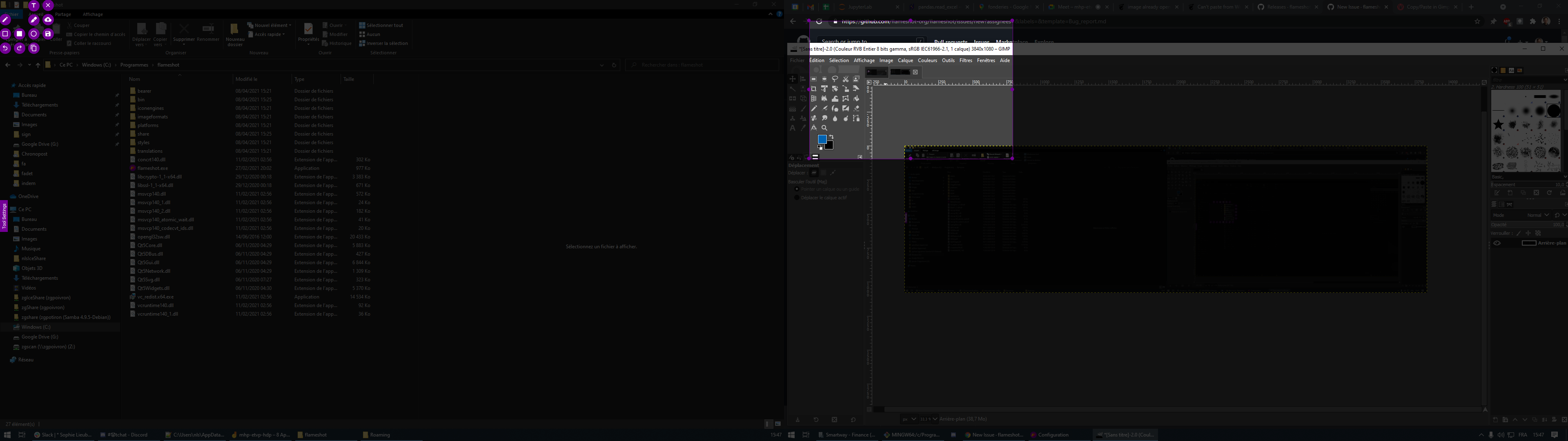Reset to default colors mini swatch
Screen dimensions: 1568x441
pos(820,147)
